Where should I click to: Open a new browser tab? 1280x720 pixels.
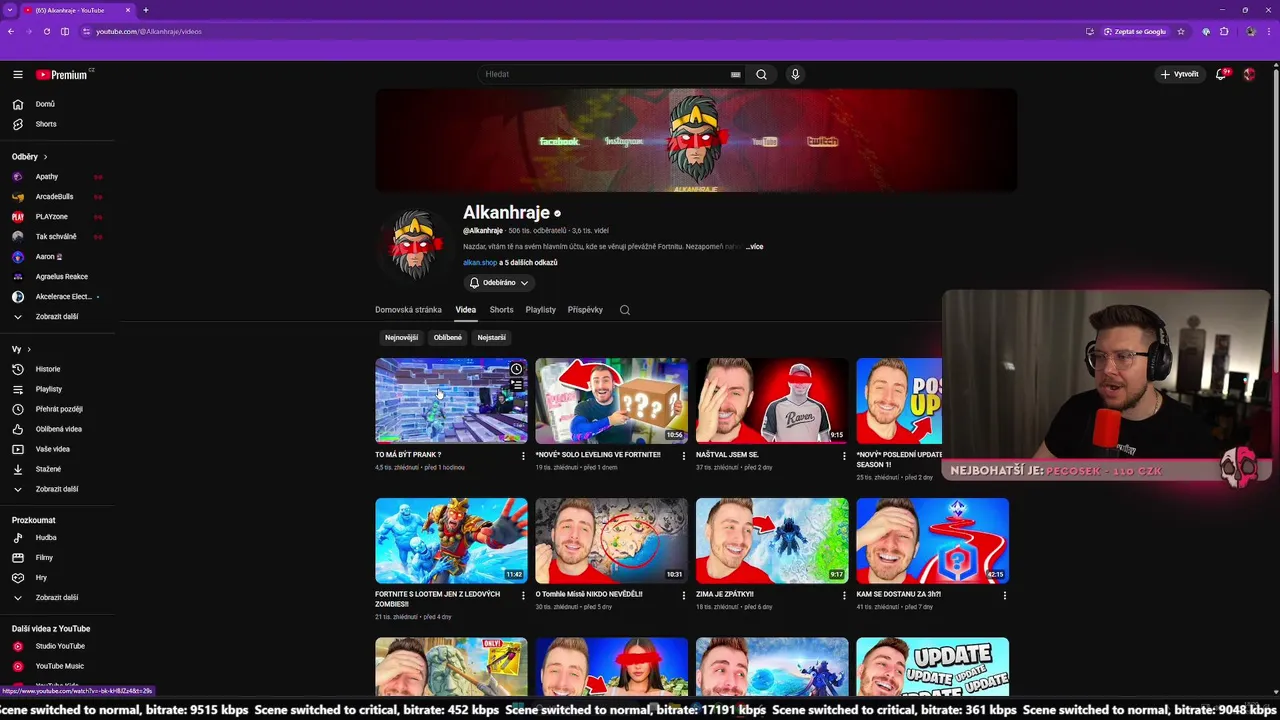[x=146, y=10]
